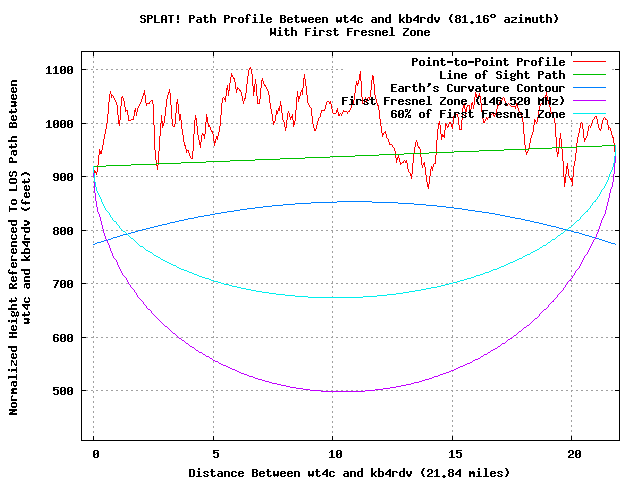Click the y-axis value 700
640x480 pixels.
tap(63, 284)
